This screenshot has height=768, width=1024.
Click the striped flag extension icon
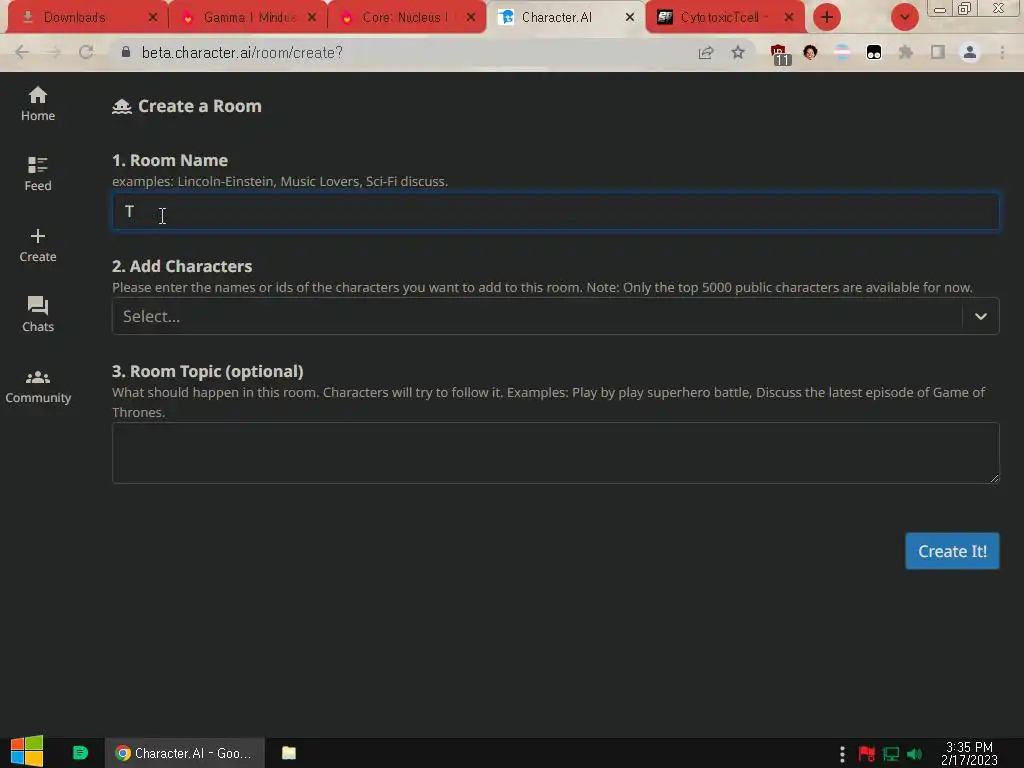tap(842, 52)
